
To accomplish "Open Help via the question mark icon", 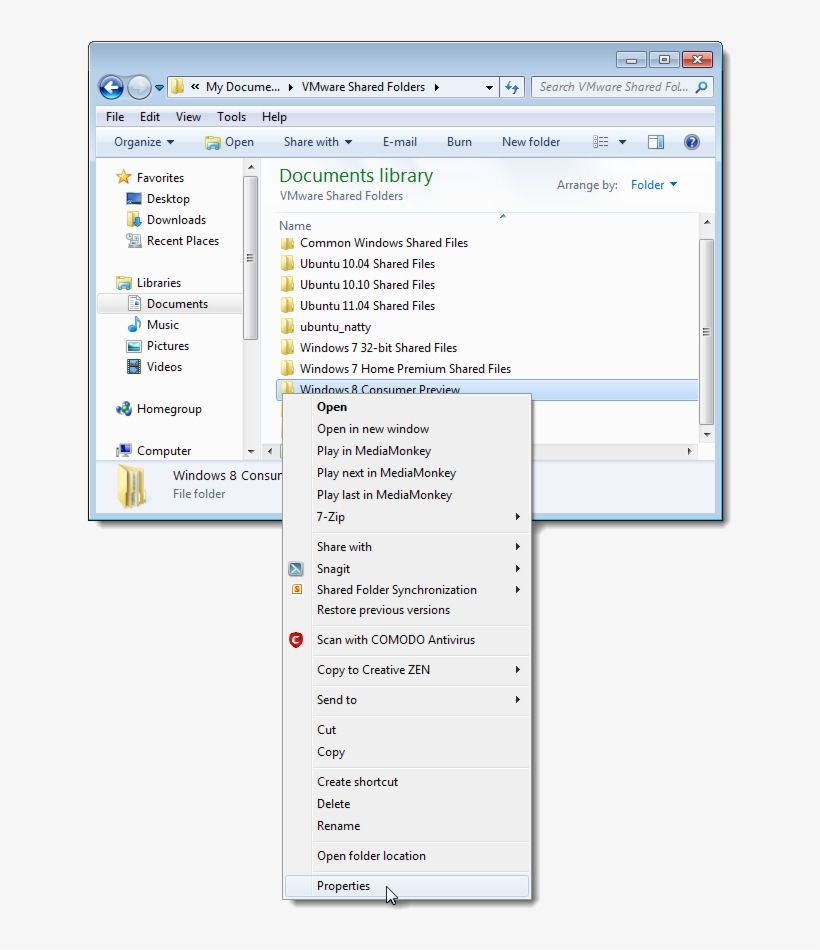I will click(692, 142).
